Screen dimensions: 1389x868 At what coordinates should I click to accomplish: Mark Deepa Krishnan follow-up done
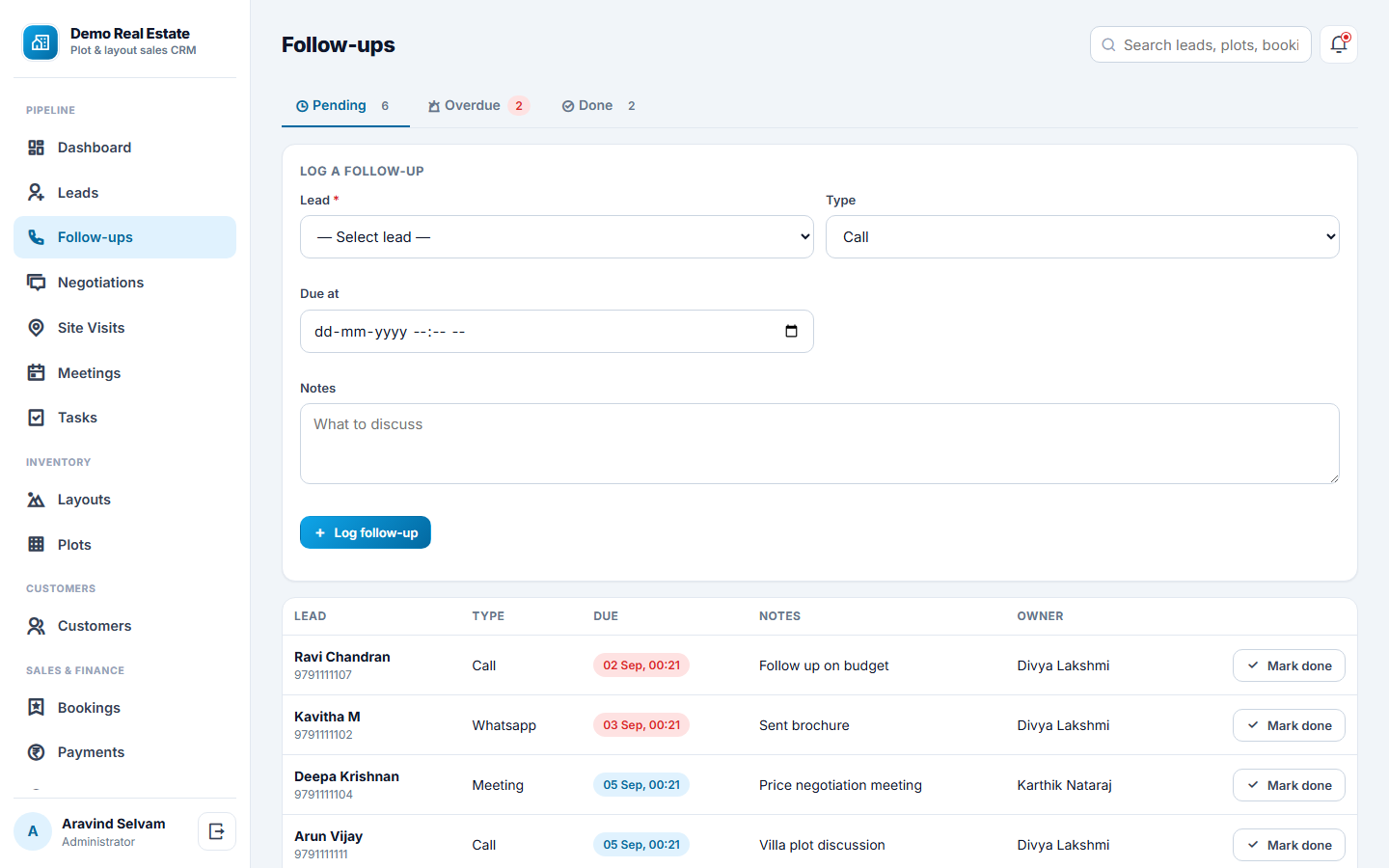pyautogui.click(x=1289, y=785)
